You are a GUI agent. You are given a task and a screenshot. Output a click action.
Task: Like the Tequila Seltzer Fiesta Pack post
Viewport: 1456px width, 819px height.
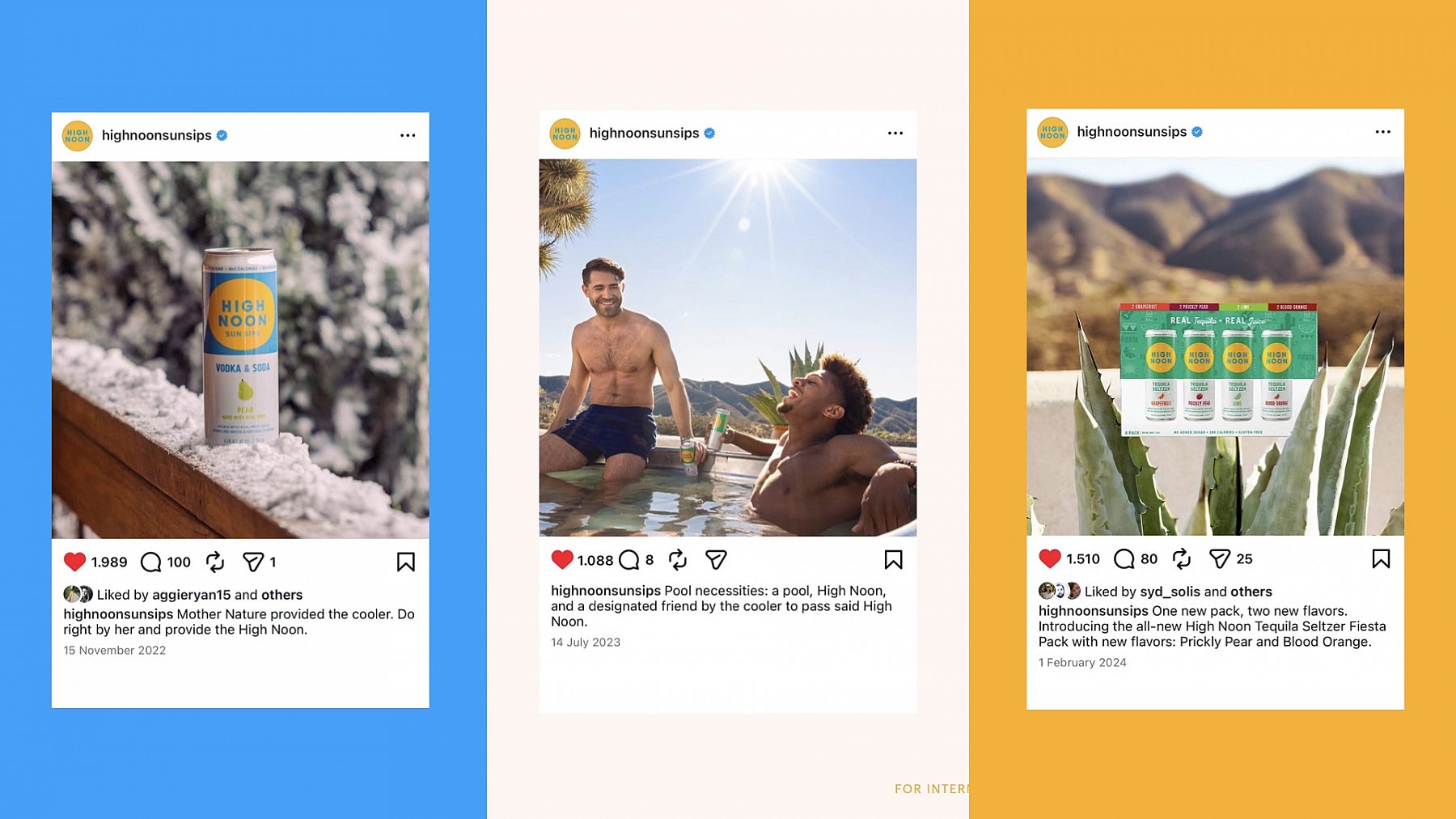(1050, 558)
